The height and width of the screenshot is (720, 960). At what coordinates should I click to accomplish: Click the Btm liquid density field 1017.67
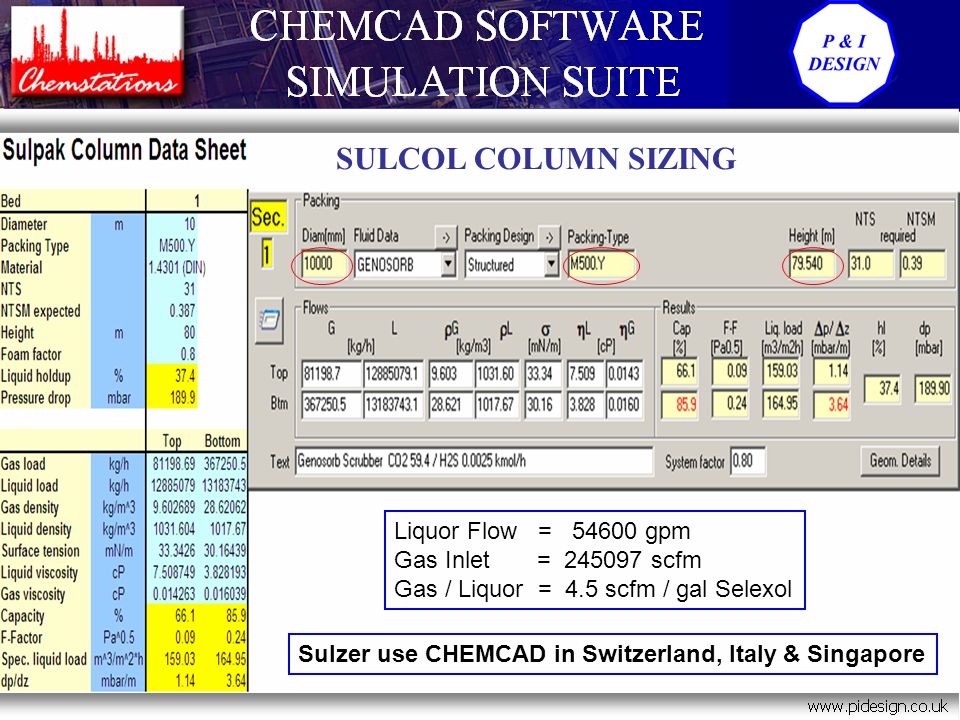497,405
